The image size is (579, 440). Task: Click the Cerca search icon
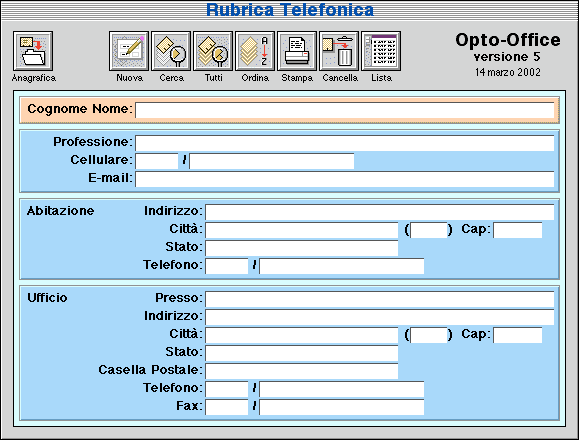point(171,51)
